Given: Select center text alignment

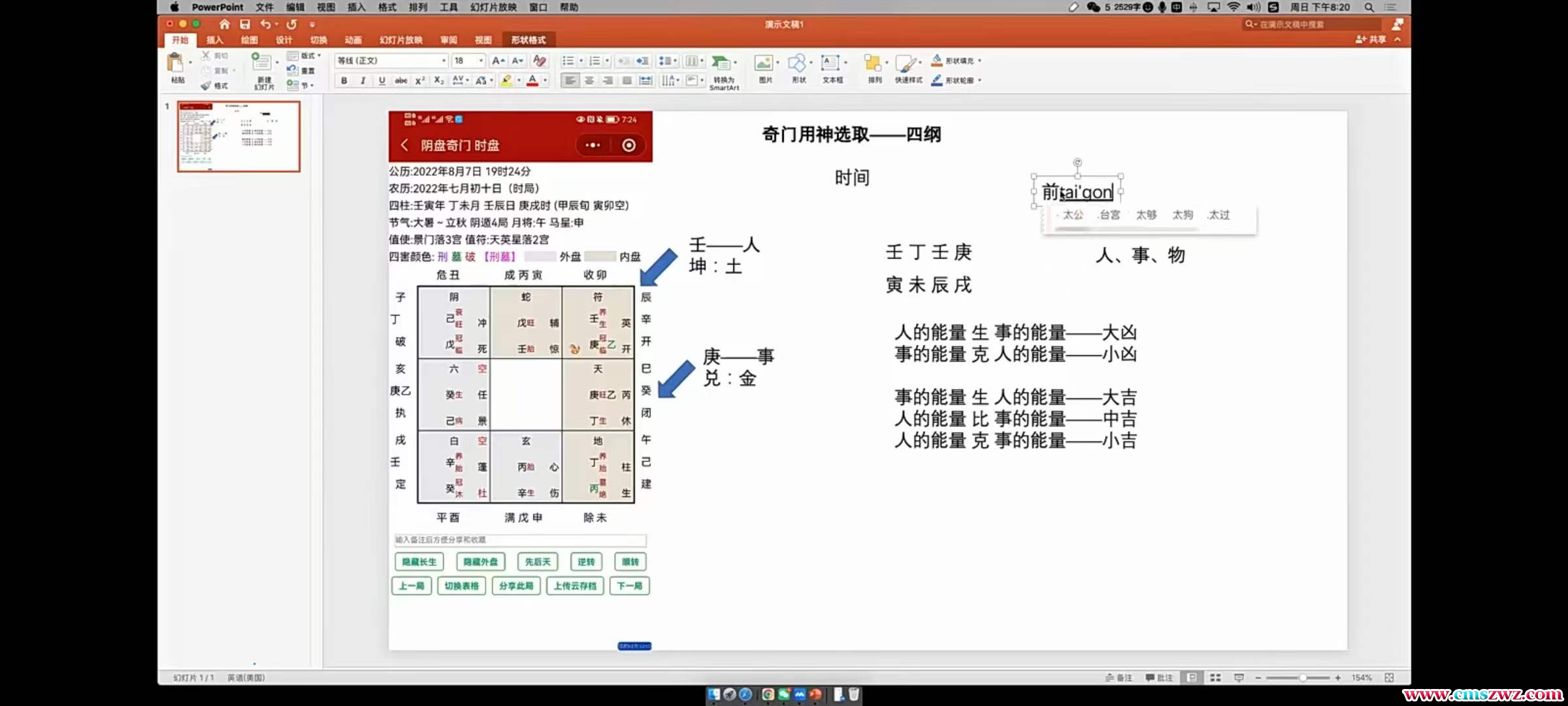Looking at the screenshot, I should 589,80.
